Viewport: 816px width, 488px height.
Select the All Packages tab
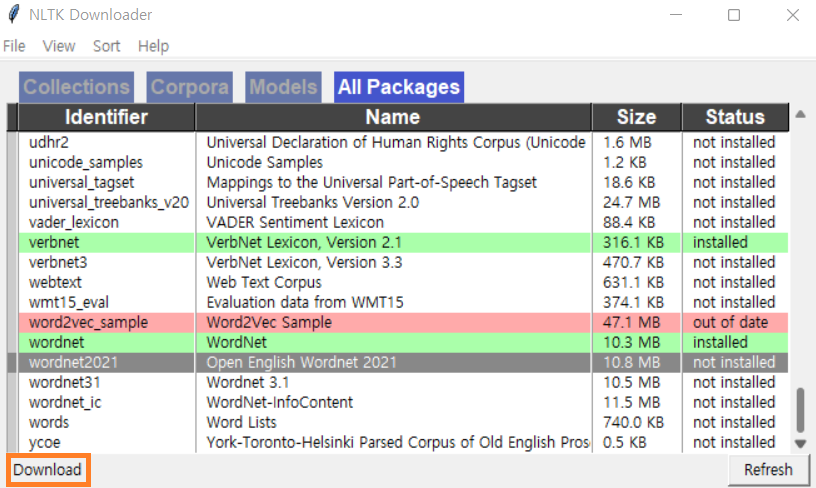click(x=399, y=87)
